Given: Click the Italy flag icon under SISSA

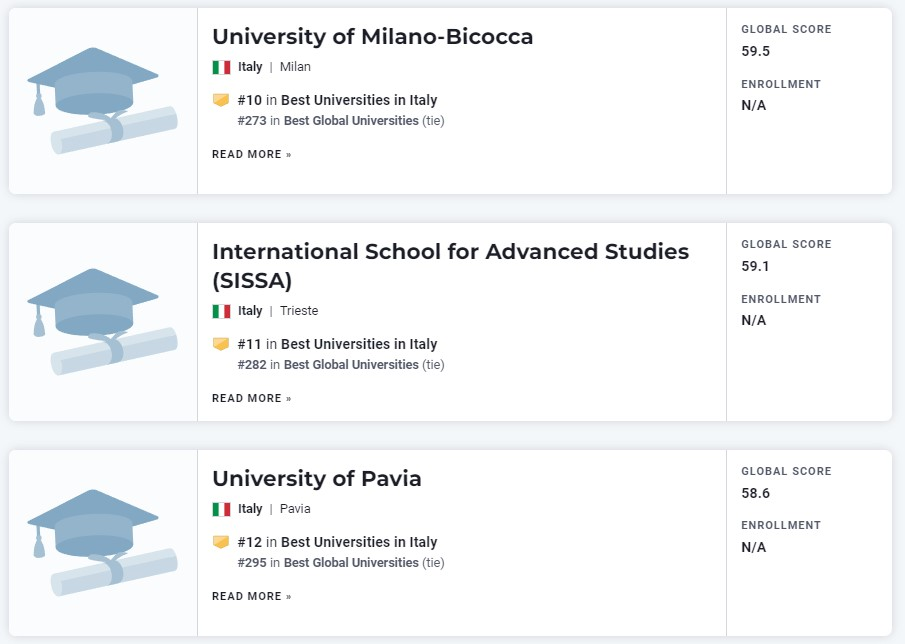Looking at the screenshot, I should coord(221,312).
